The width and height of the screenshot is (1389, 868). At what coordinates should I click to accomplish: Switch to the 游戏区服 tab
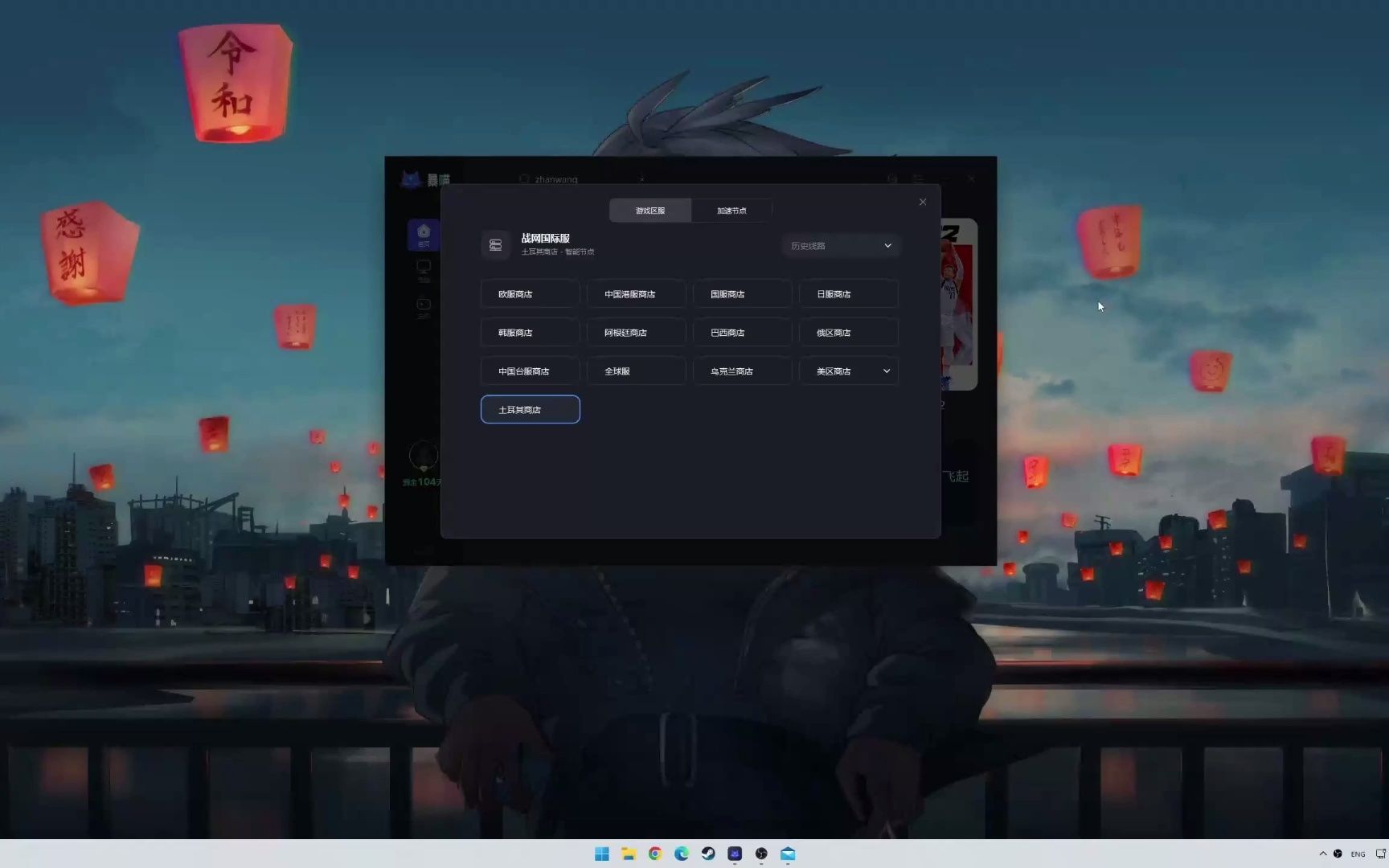pos(650,211)
